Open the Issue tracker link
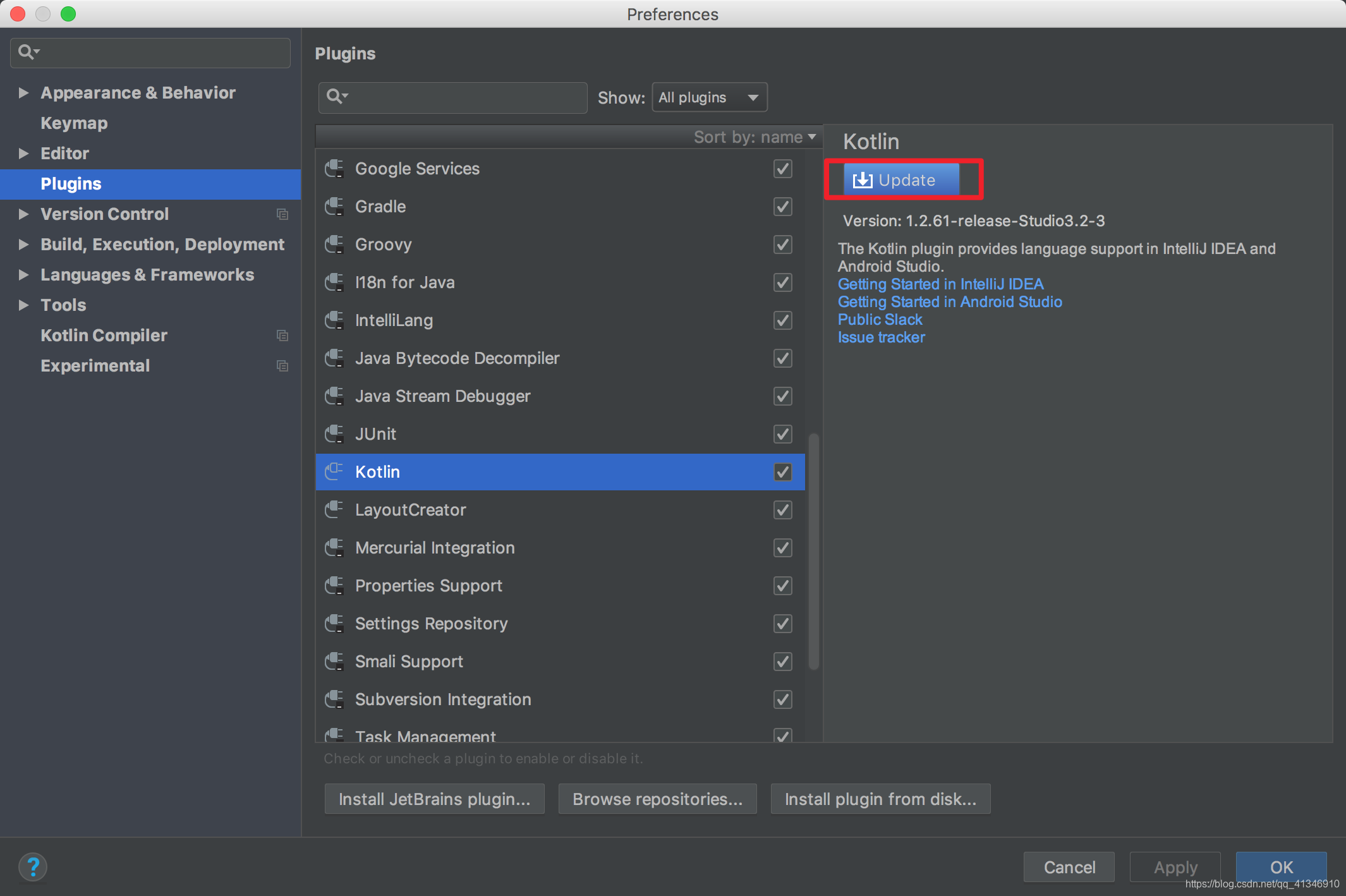The image size is (1346, 896). (x=881, y=337)
